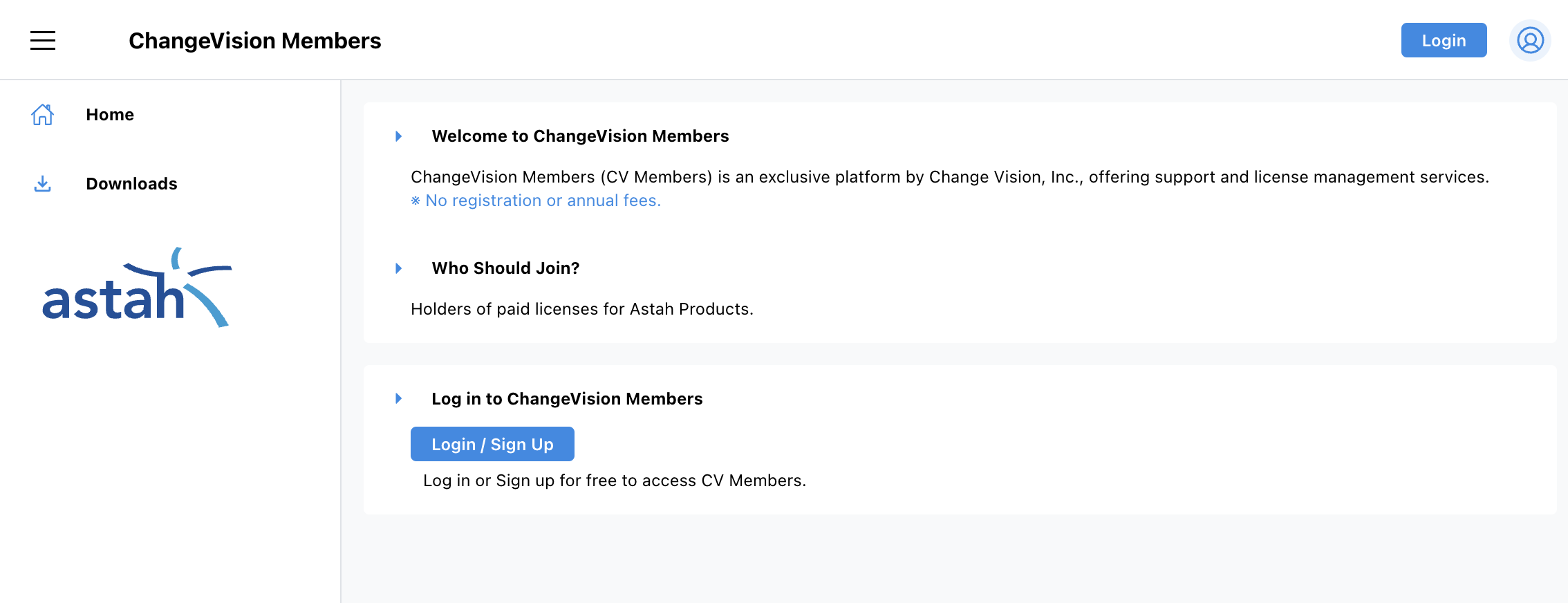The image size is (1568, 603).
Task: Open the Downloads label in the sidebar
Action: pos(131,184)
